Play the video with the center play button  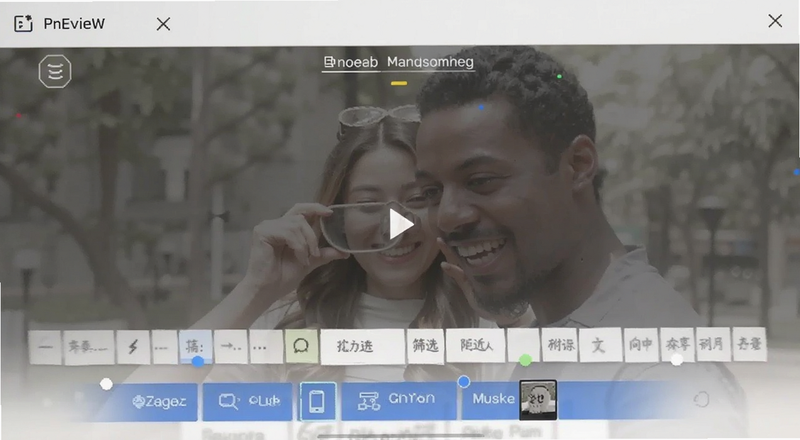tap(401, 224)
